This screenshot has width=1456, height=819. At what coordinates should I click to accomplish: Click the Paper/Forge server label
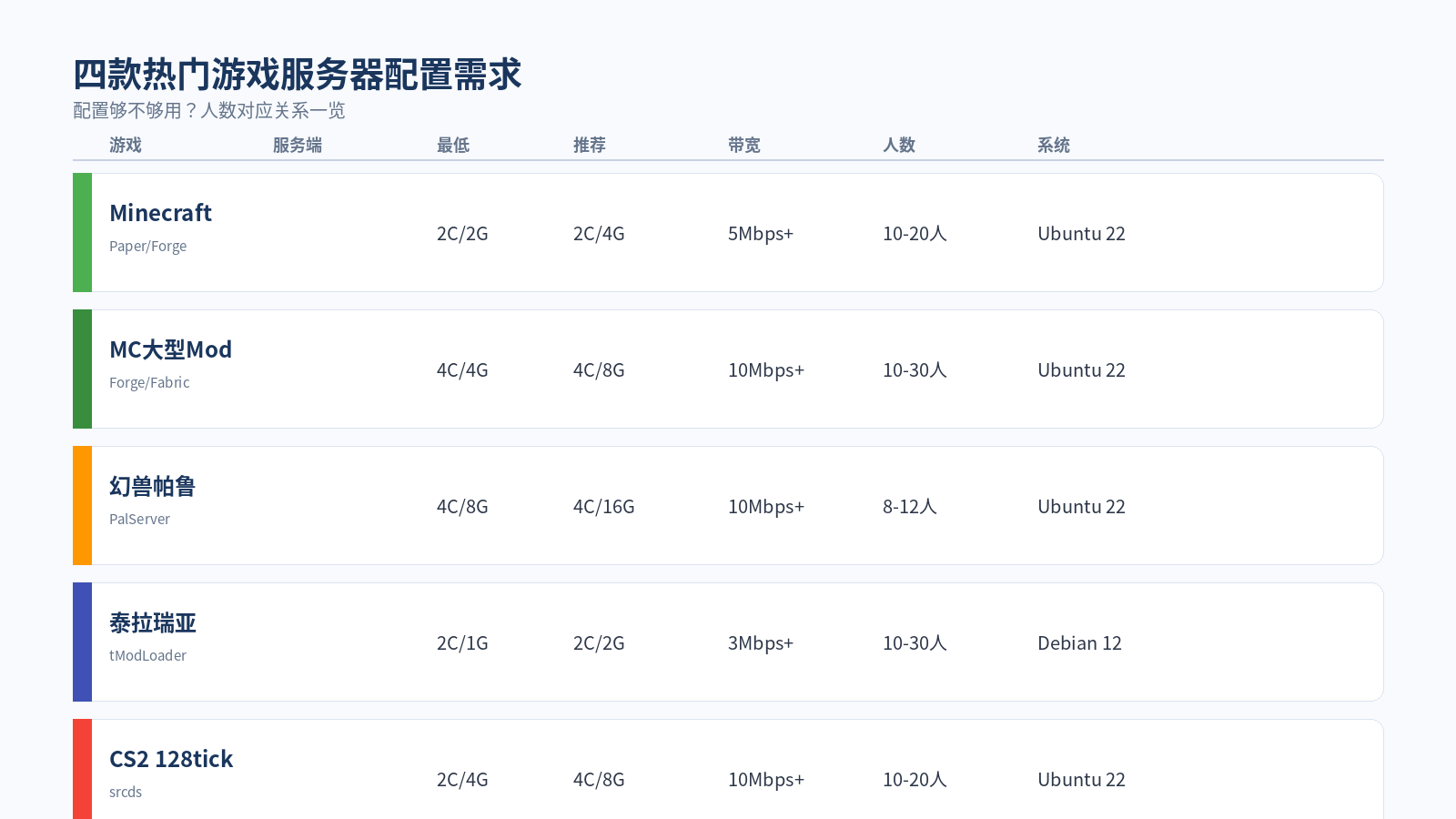(147, 247)
